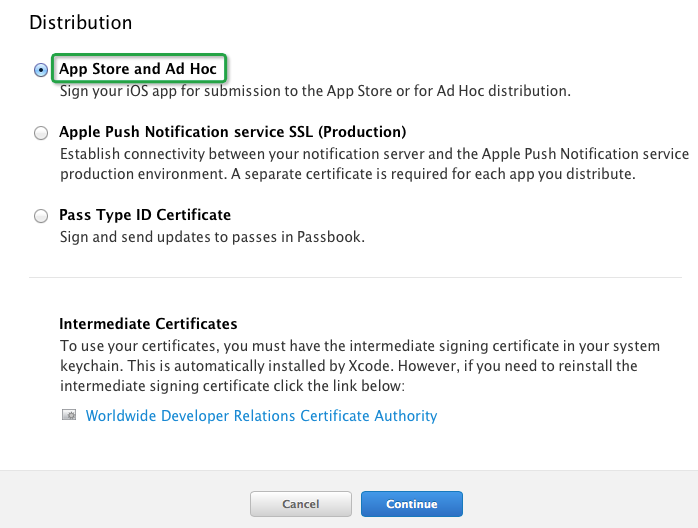
Task: Click the Cancel button
Action: [300, 503]
